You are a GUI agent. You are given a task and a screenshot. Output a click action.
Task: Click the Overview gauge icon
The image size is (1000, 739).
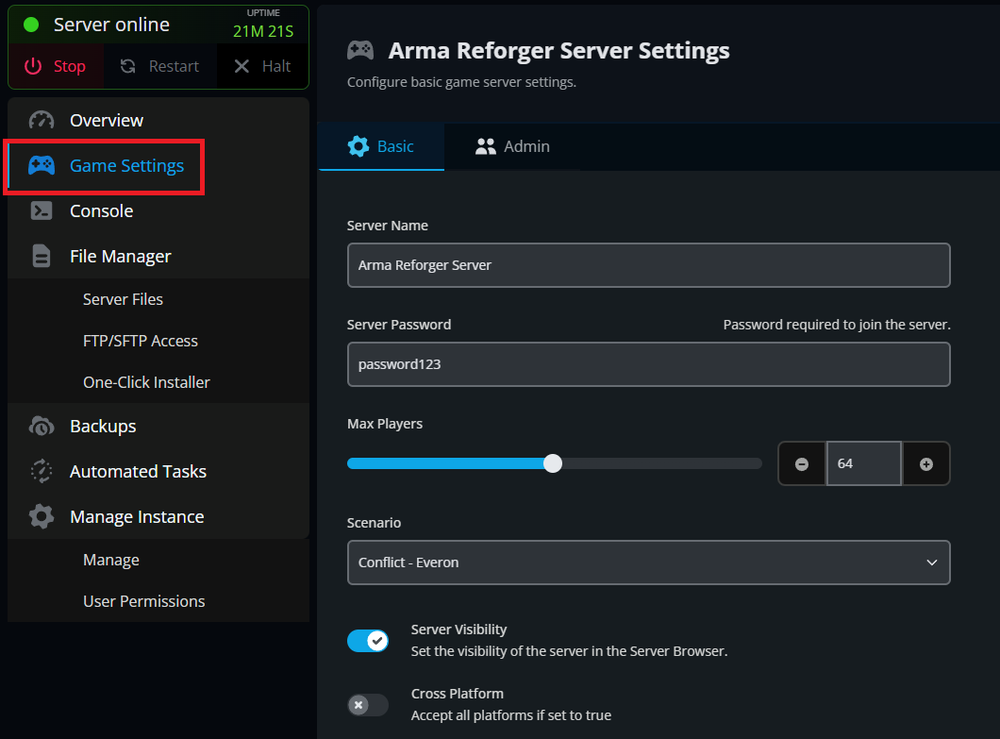click(41, 120)
